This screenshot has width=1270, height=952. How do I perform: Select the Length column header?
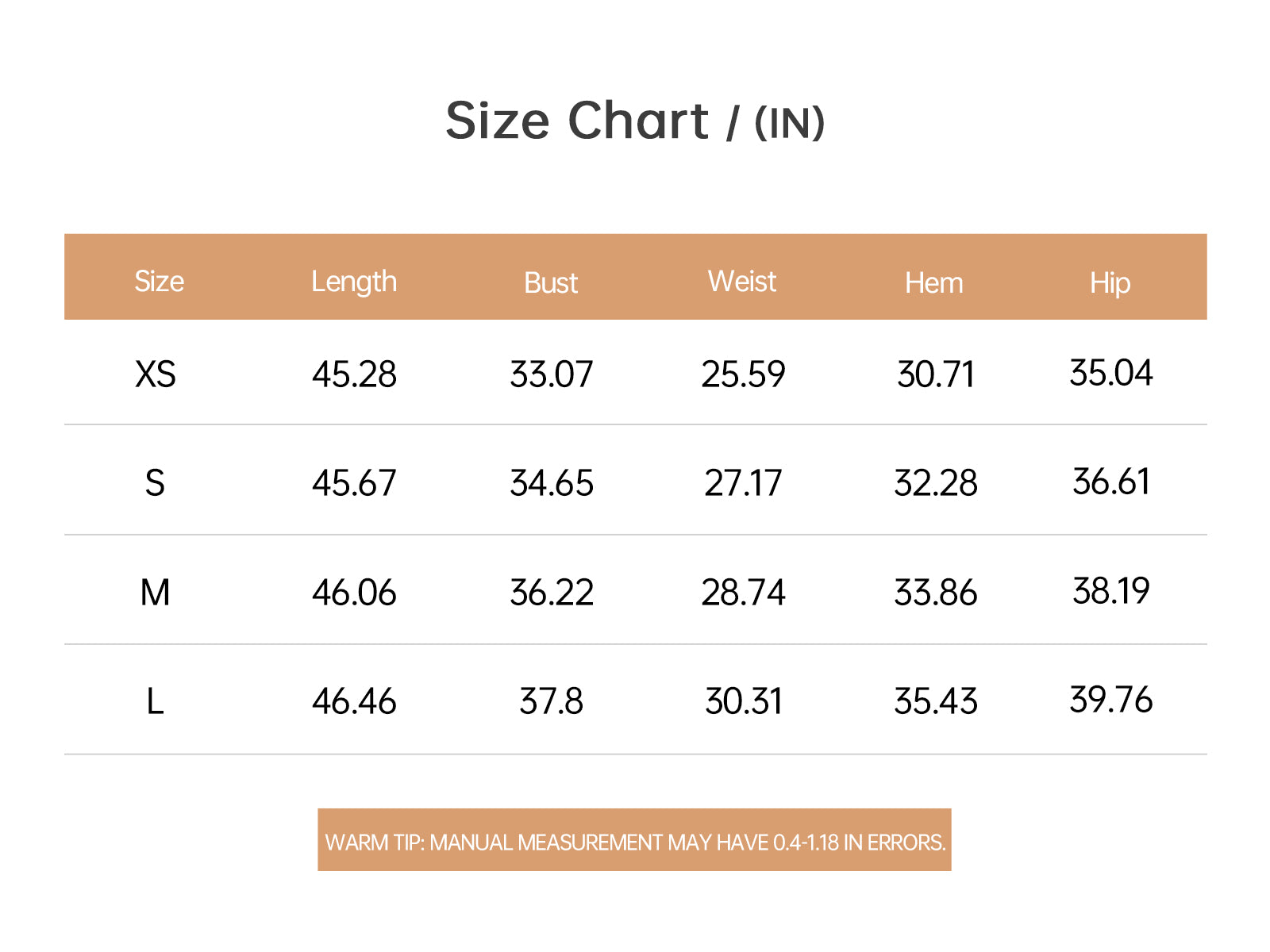(x=354, y=282)
